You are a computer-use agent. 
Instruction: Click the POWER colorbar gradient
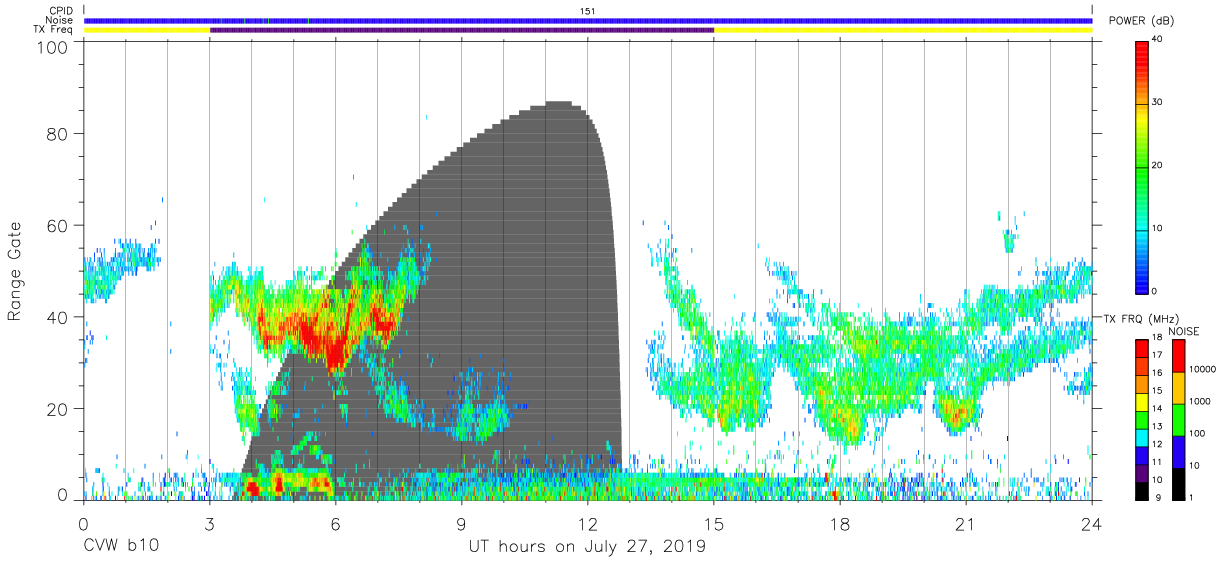pyautogui.click(x=1142, y=166)
